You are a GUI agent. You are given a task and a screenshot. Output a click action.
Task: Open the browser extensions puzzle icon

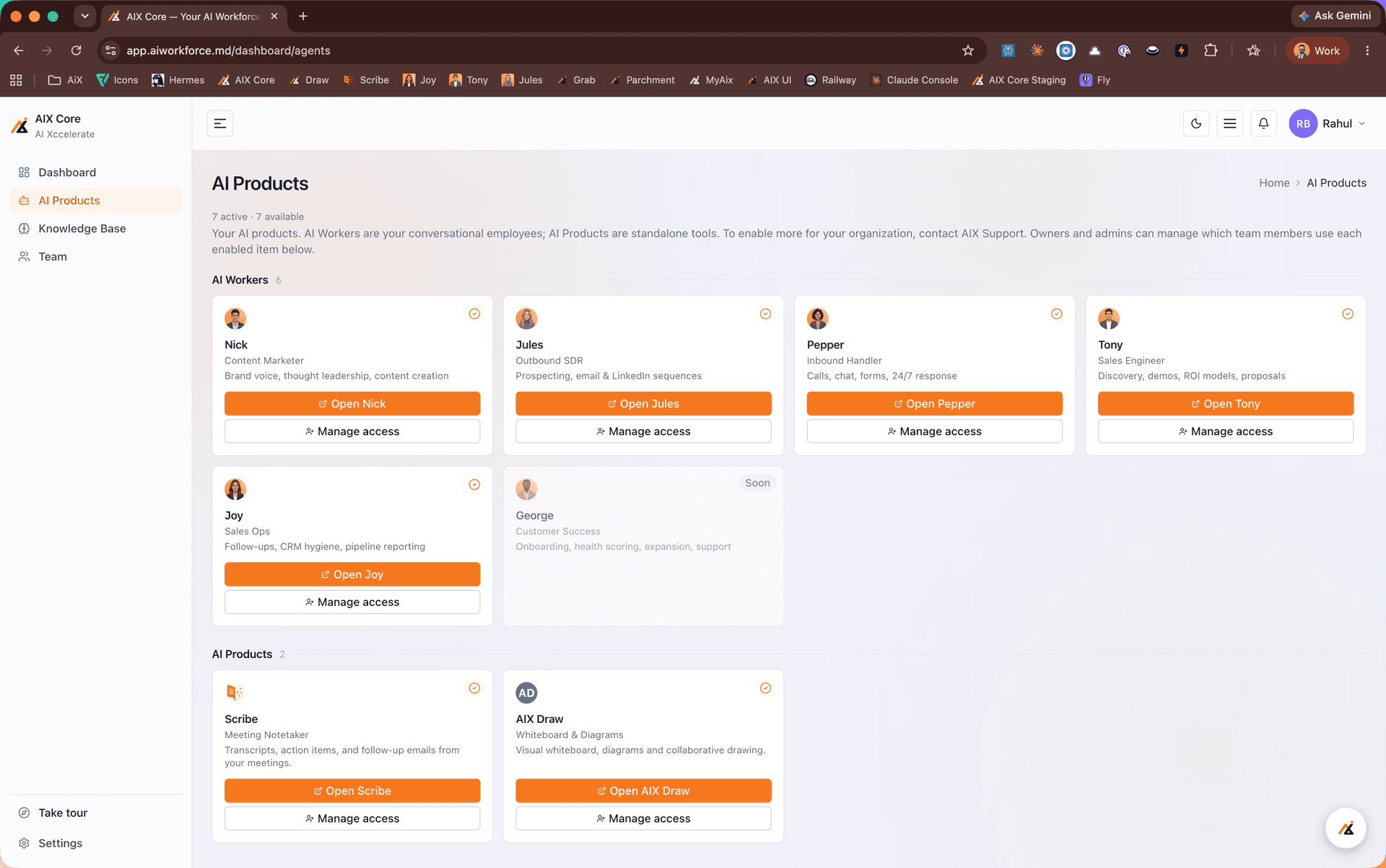(1211, 51)
